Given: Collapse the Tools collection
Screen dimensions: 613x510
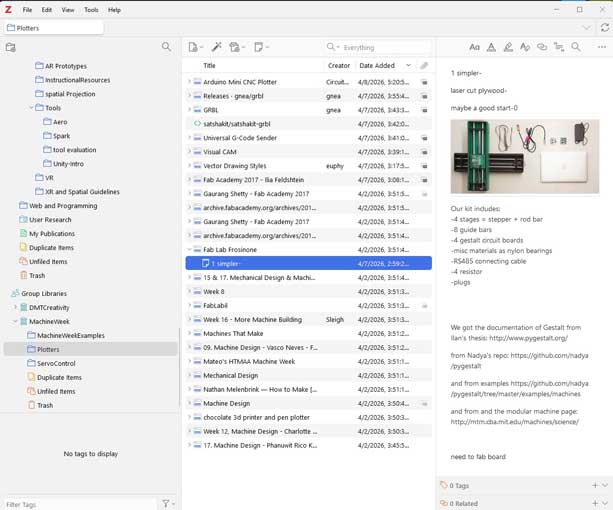Looking at the screenshot, I should pyautogui.click(x=32, y=108).
